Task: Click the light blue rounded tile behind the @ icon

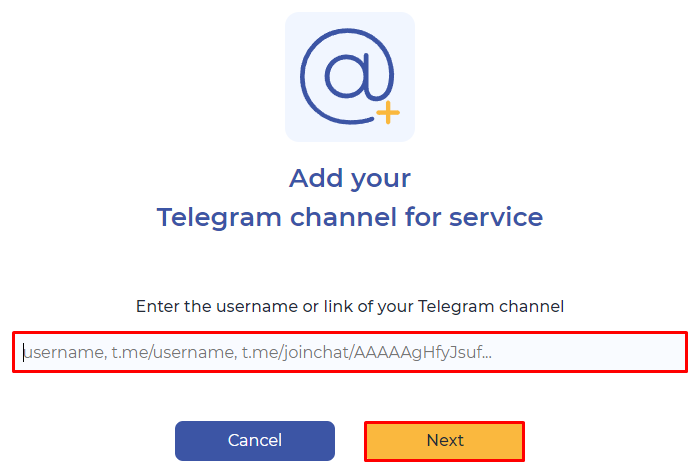Action: (x=350, y=77)
